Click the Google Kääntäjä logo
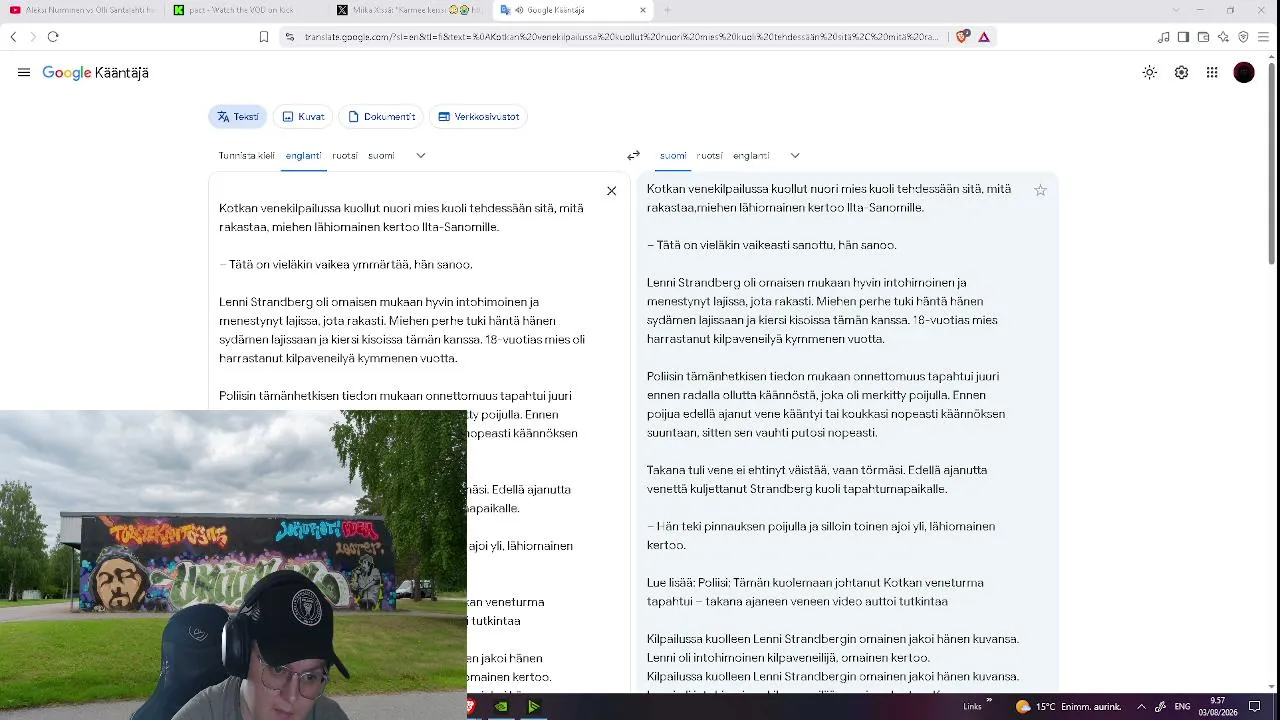The width and height of the screenshot is (1280, 720). click(95, 73)
